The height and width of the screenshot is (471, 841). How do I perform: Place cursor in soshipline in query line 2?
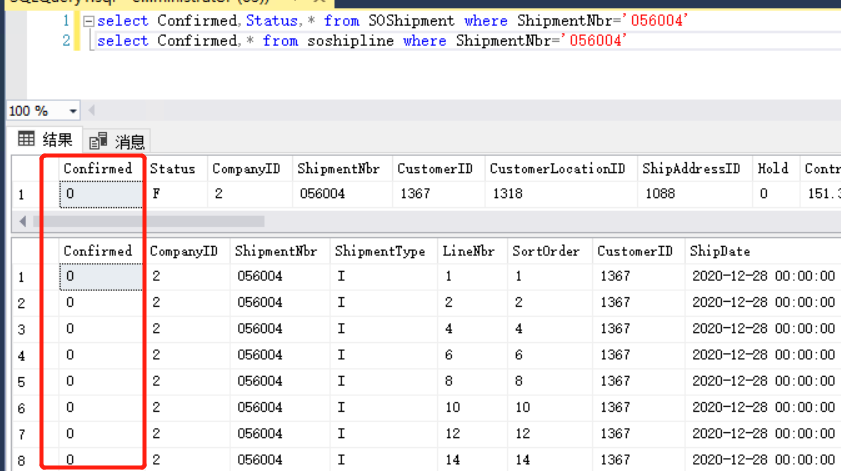tap(350, 41)
